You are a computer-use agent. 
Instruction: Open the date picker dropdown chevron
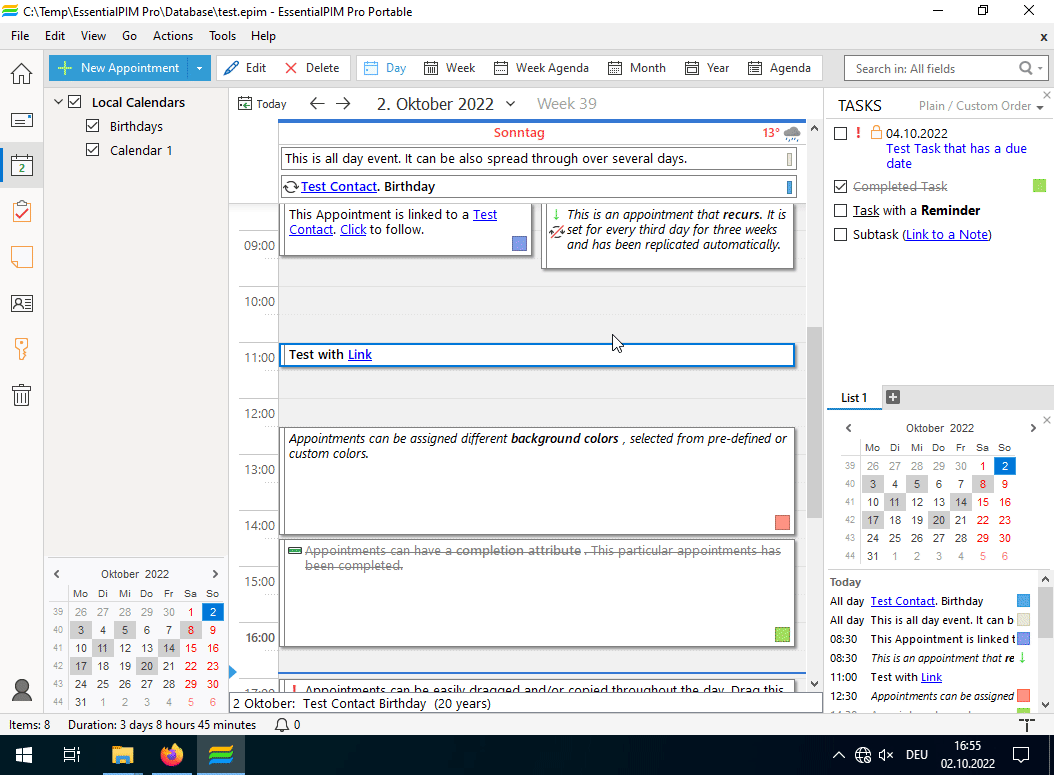coord(510,104)
